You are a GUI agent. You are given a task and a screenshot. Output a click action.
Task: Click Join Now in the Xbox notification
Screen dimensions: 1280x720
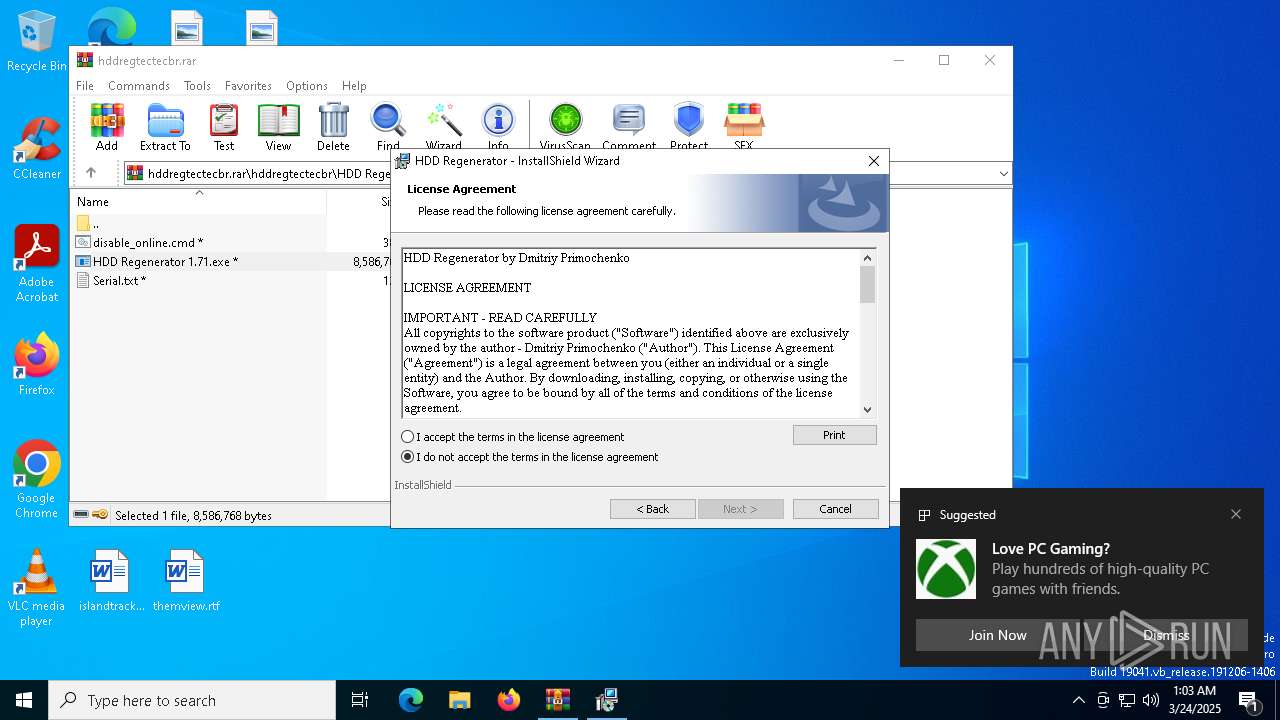[997, 635]
